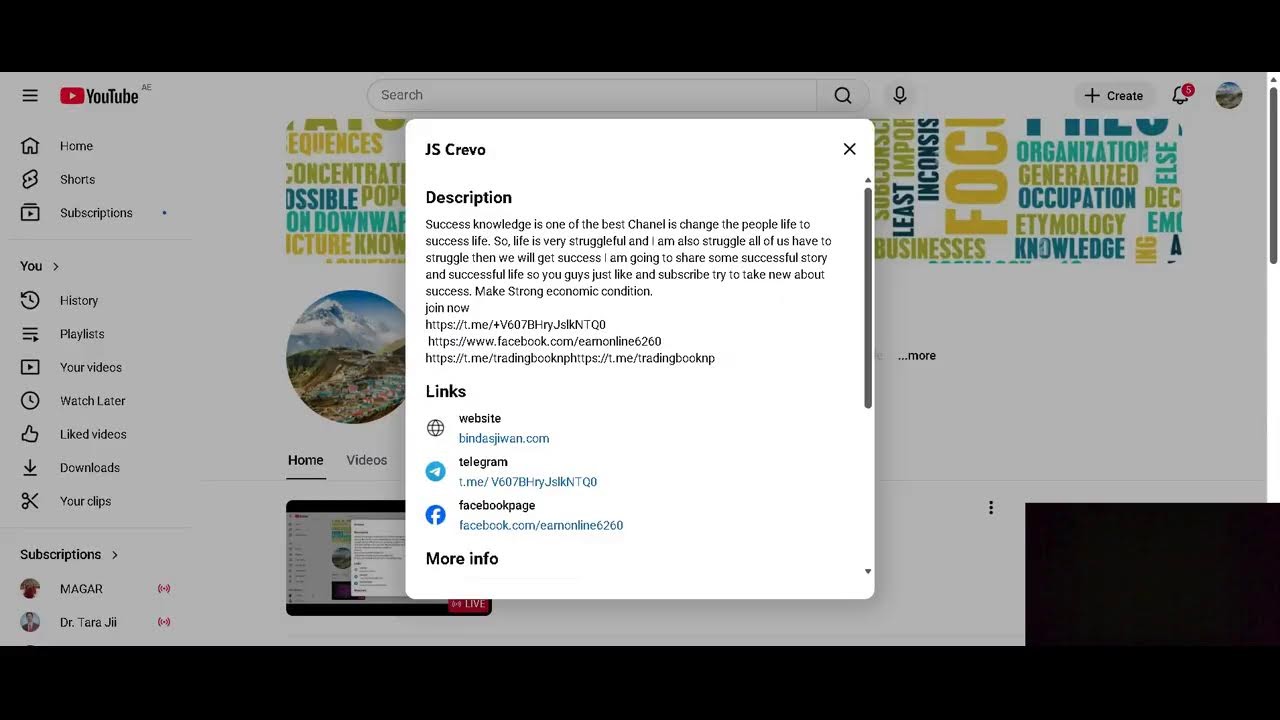Activate voice search microphone

(x=900, y=95)
